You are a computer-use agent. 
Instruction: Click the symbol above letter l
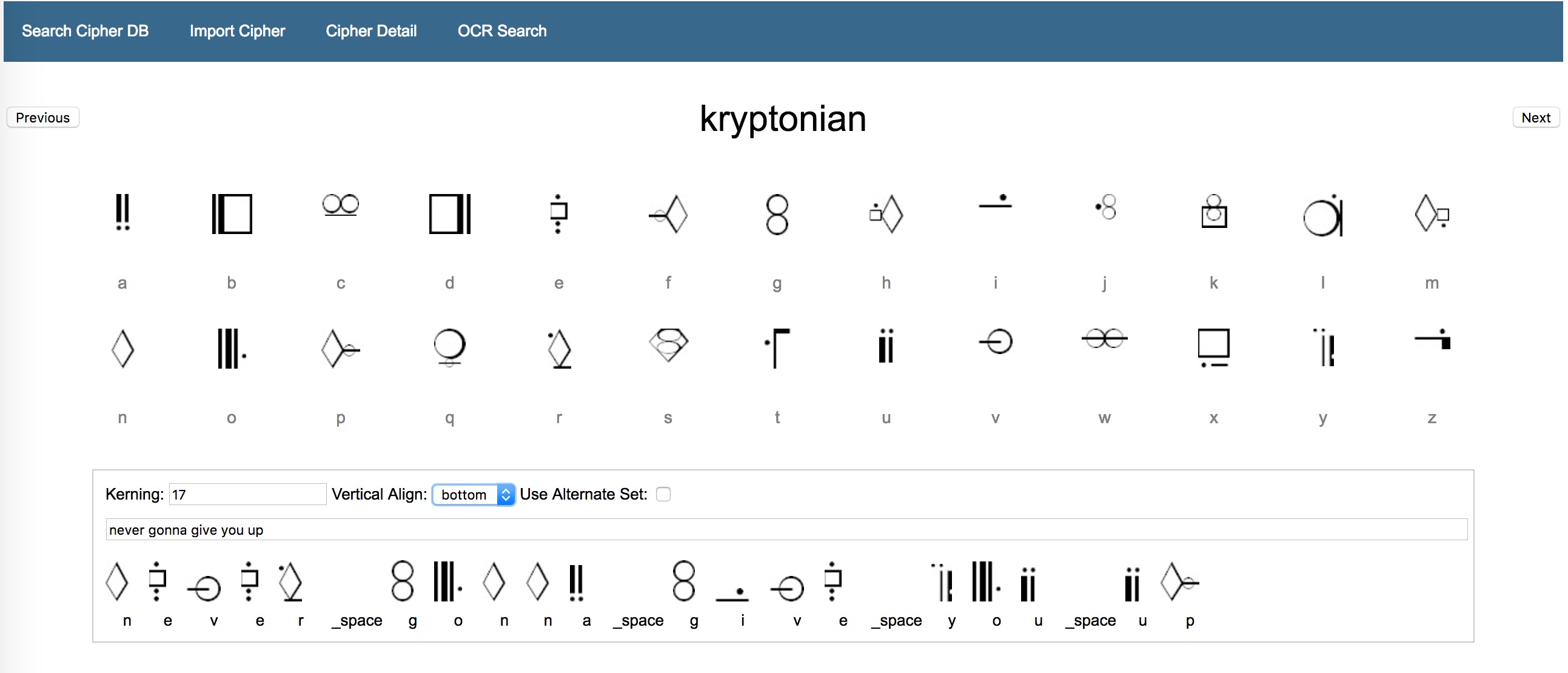[x=1322, y=215]
